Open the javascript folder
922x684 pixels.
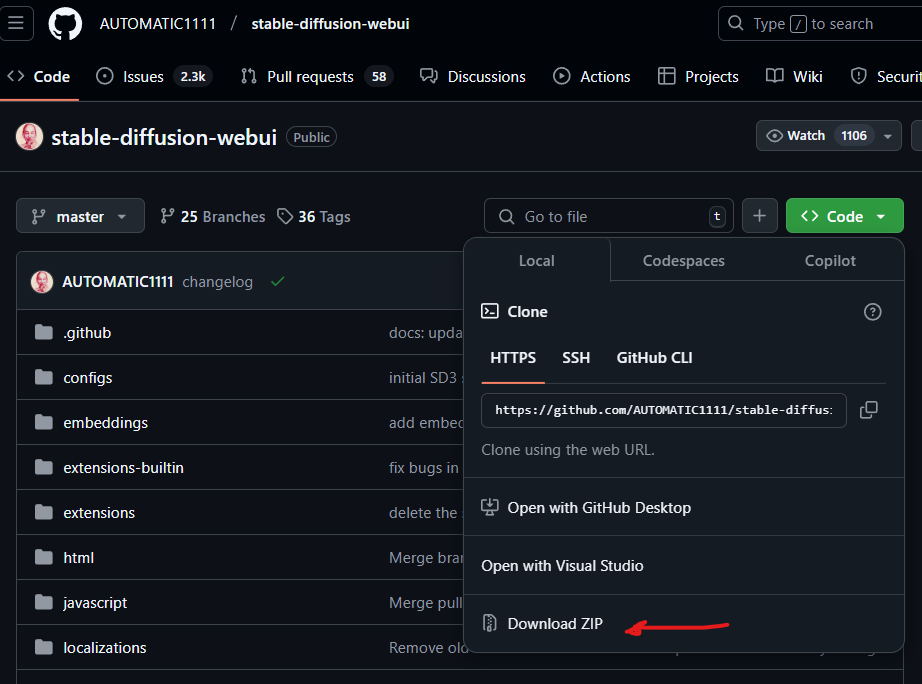coord(95,603)
